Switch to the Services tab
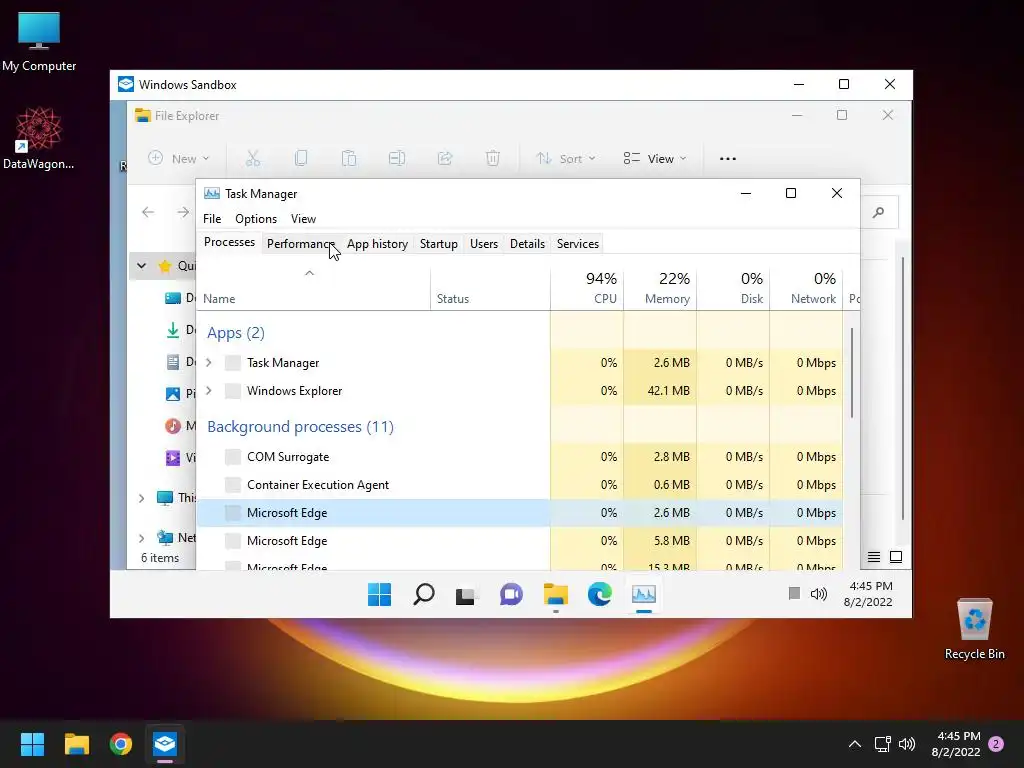The height and width of the screenshot is (768, 1024). (x=578, y=244)
